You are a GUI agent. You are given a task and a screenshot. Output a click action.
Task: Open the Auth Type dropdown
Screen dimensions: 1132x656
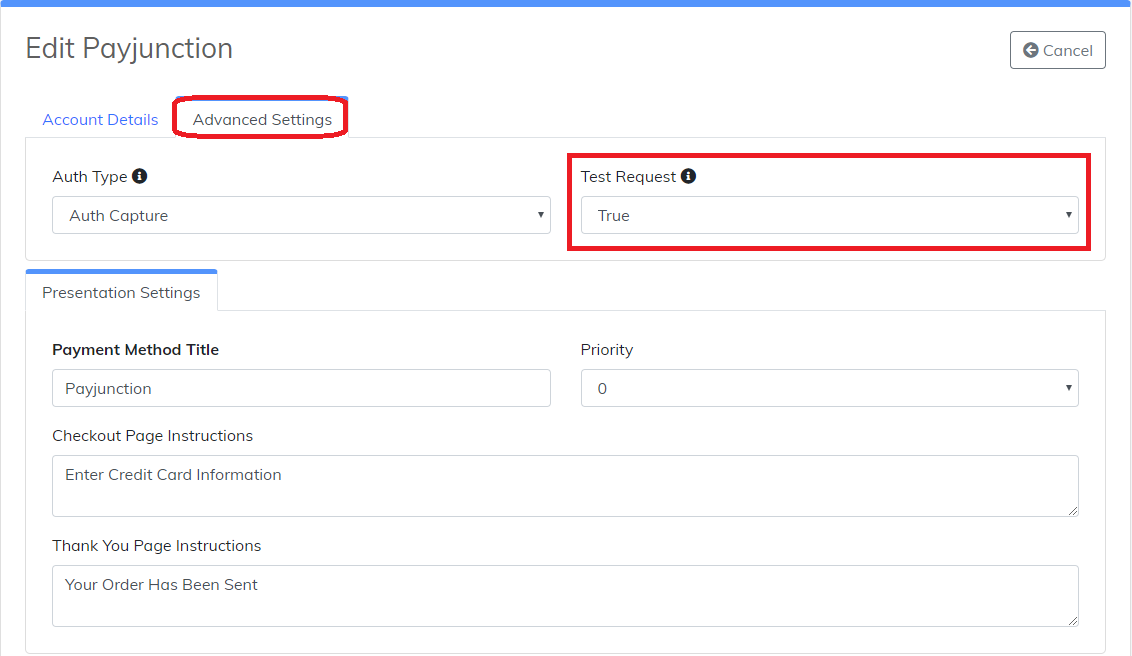pos(301,215)
